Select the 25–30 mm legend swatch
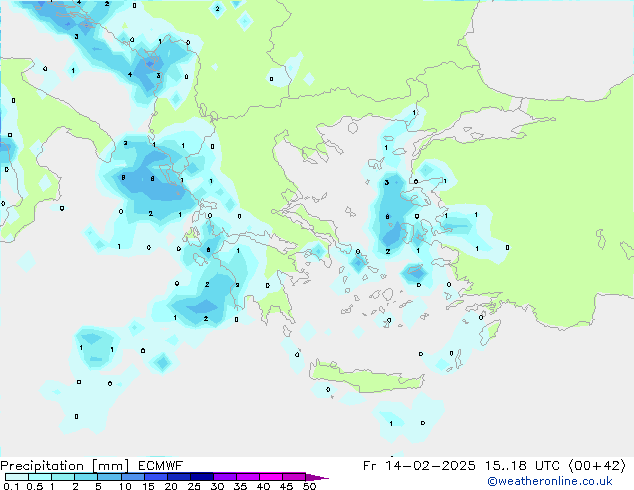Viewport: 634px width, 490px height. tap(202, 477)
